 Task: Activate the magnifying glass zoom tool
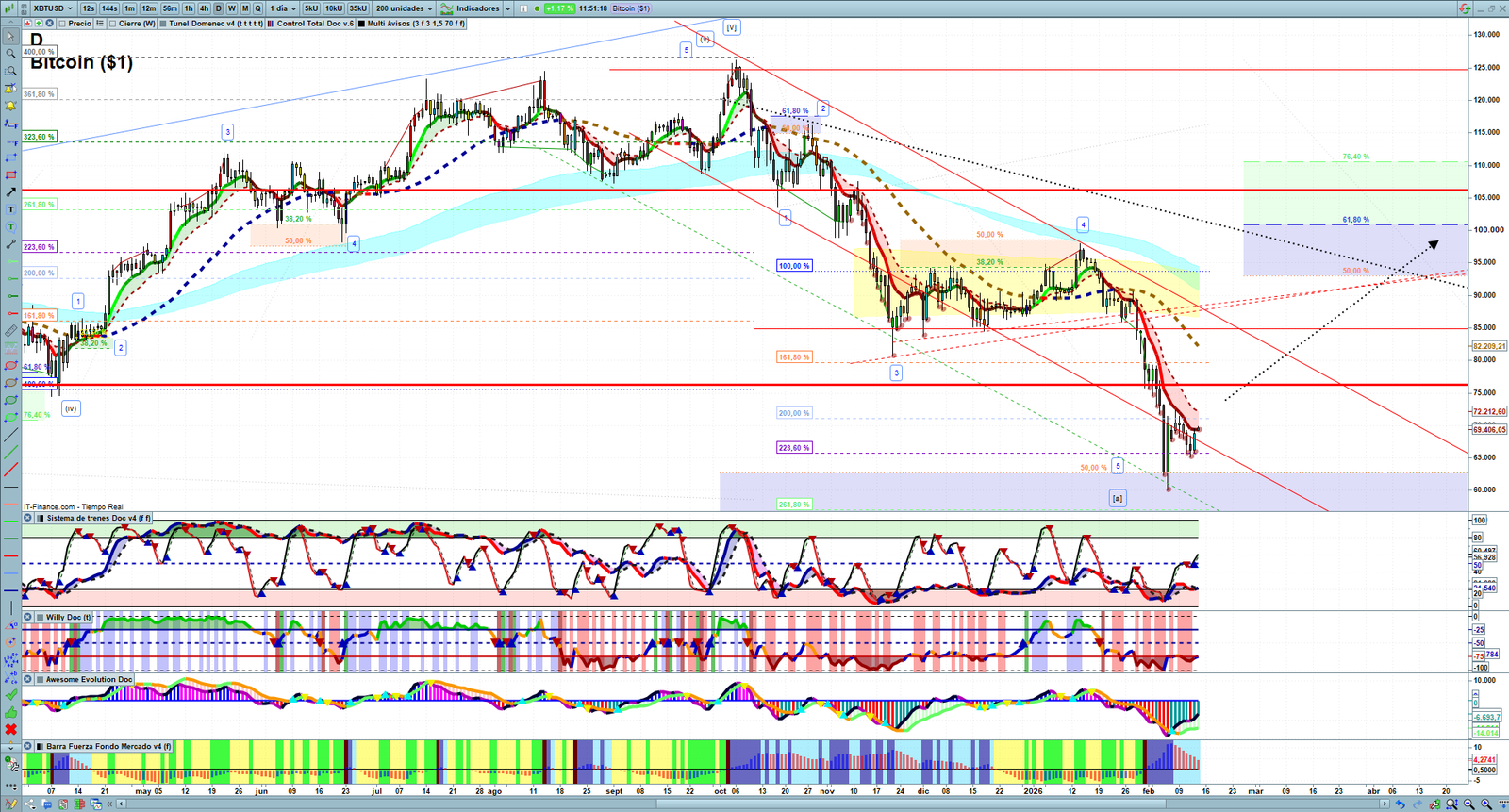pyautogui.click(x=10, y=54)
